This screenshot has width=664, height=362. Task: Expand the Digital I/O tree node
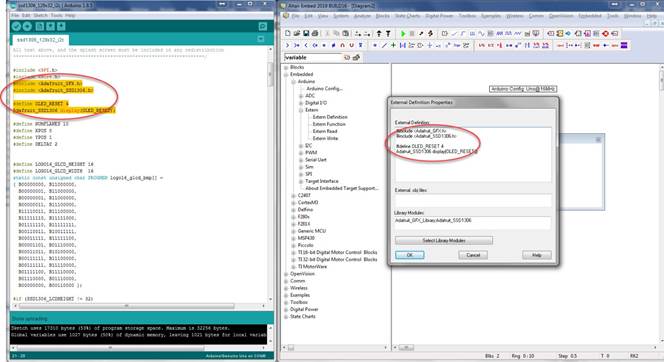coord(301,103)
